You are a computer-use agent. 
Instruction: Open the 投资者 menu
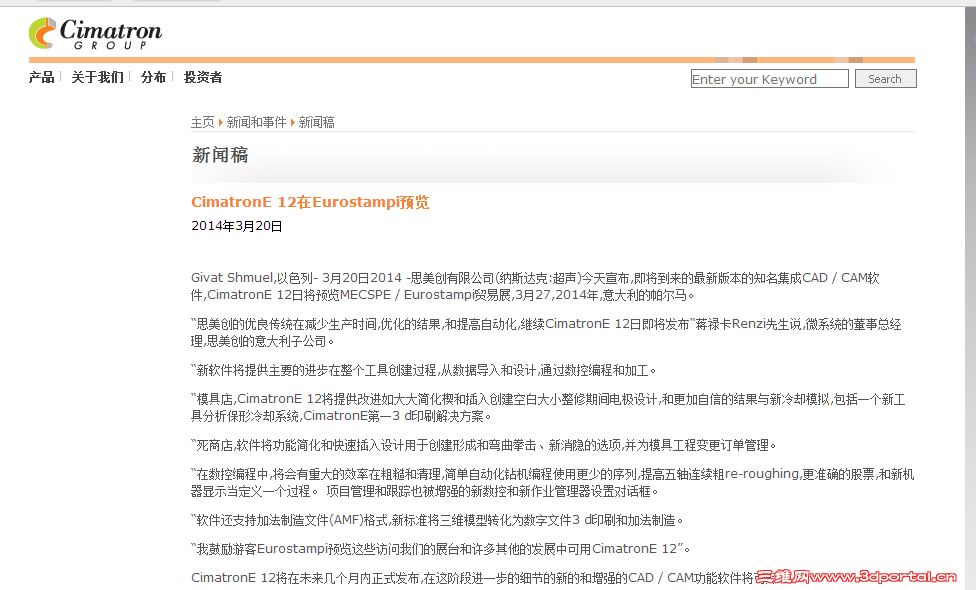tap(203, 77)
